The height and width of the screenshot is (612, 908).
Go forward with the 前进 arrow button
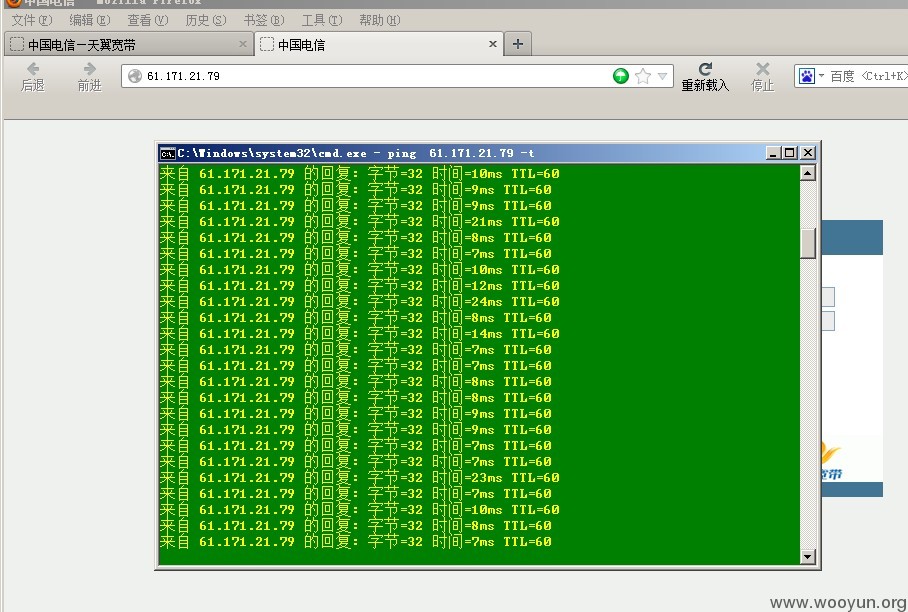click(x=89, y=76)
